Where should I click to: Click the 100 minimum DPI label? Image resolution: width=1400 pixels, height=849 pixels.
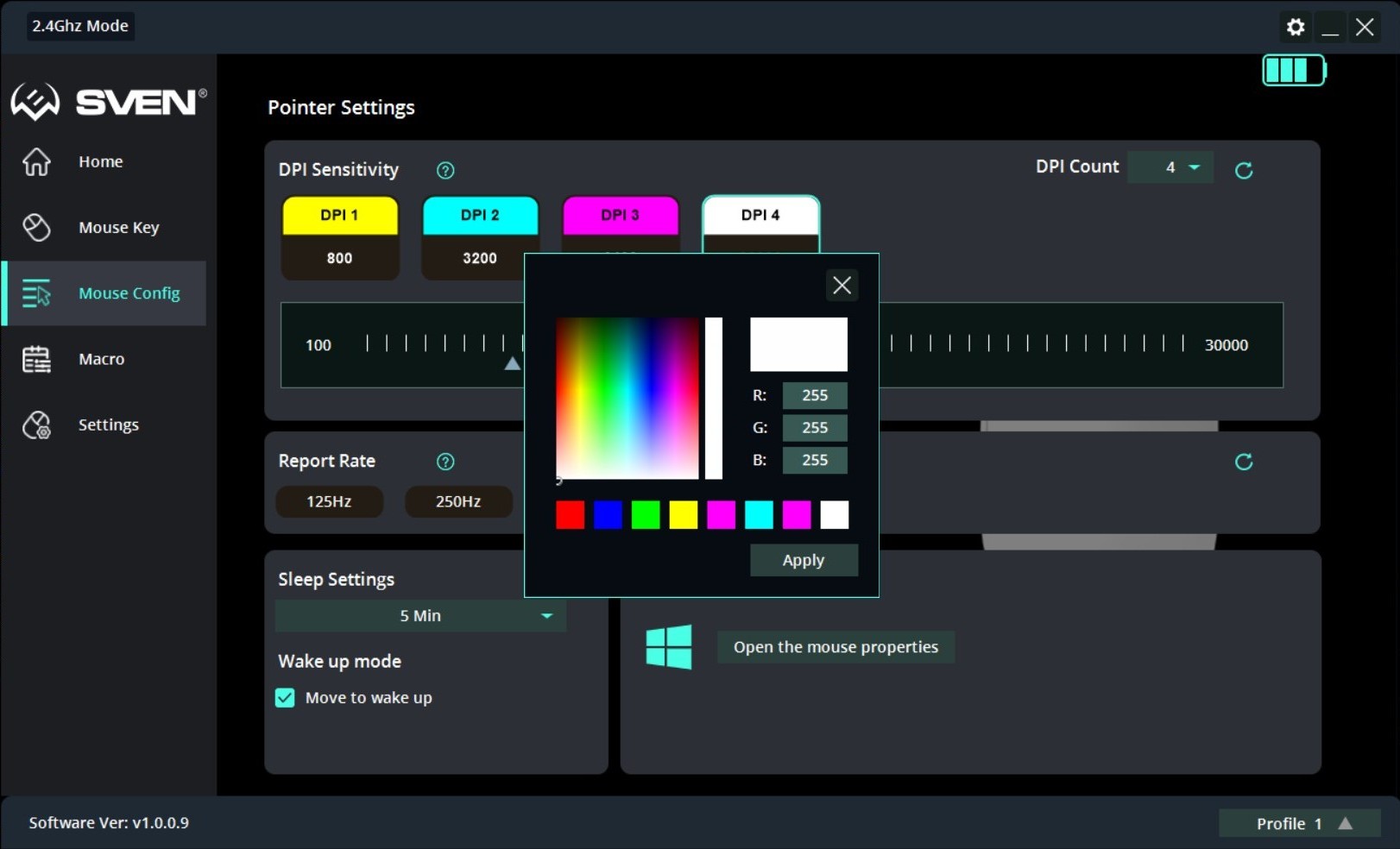pos(318,345)
